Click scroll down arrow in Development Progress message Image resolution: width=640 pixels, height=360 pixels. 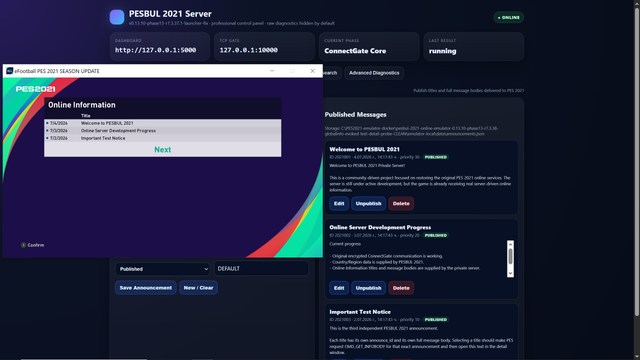pos(510,273)
